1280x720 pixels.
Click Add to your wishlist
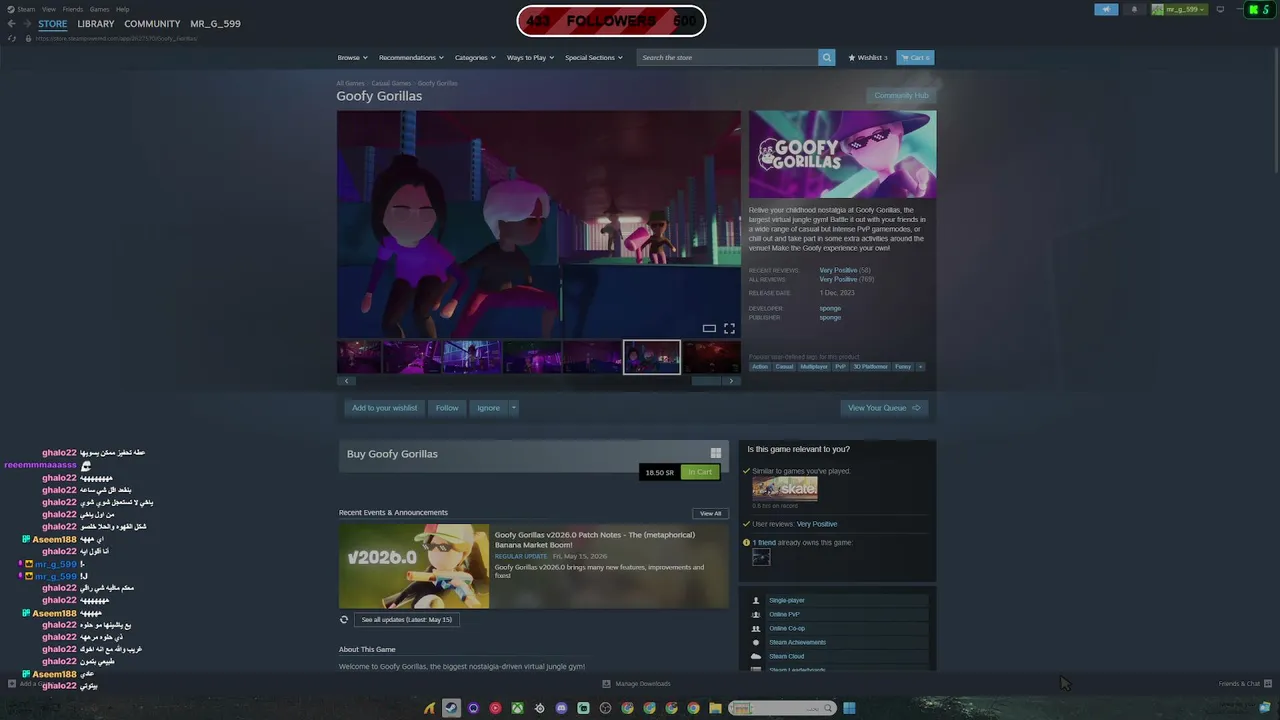pyautogui.click(x=384, y=408)
